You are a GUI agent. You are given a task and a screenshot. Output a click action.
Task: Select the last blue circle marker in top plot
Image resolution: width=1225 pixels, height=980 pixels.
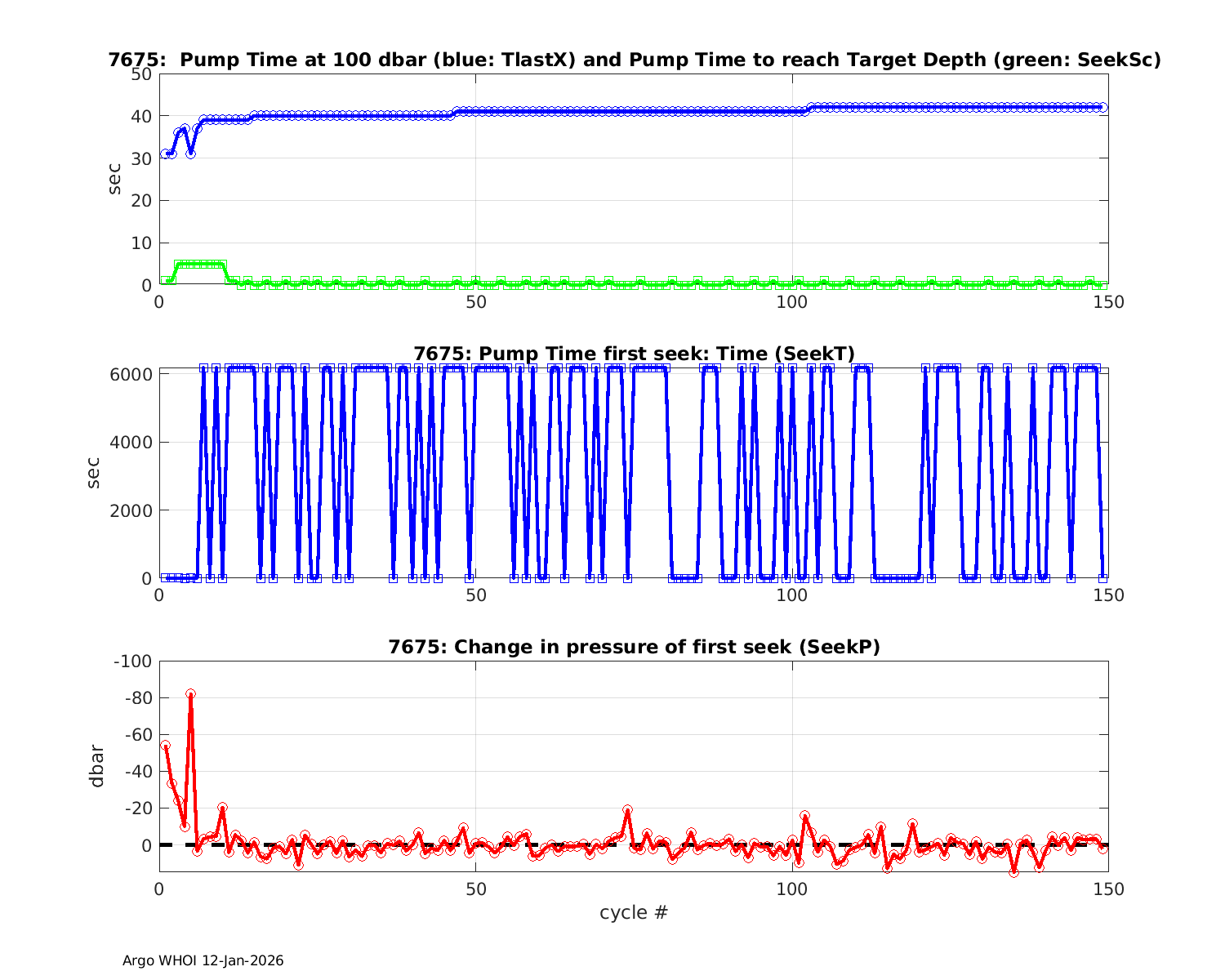point(1102,107)
